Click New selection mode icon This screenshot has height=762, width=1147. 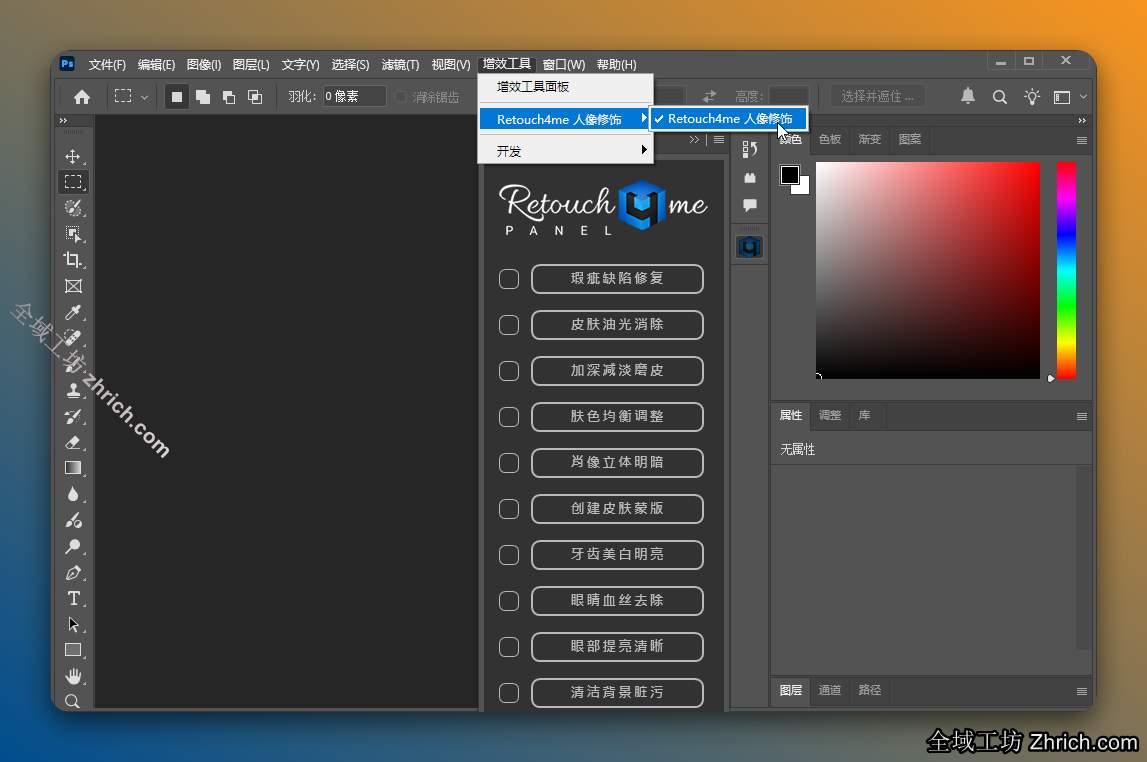click(x=176, y=97)
